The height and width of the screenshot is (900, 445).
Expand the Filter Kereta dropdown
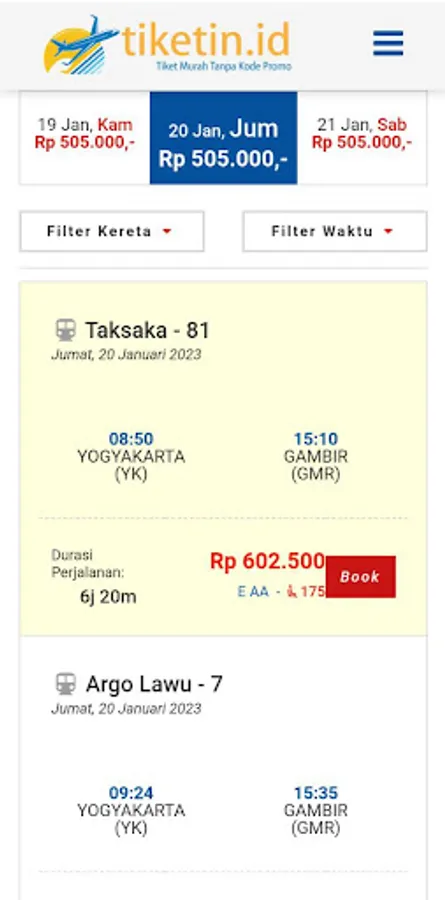[x=112, y=231]
